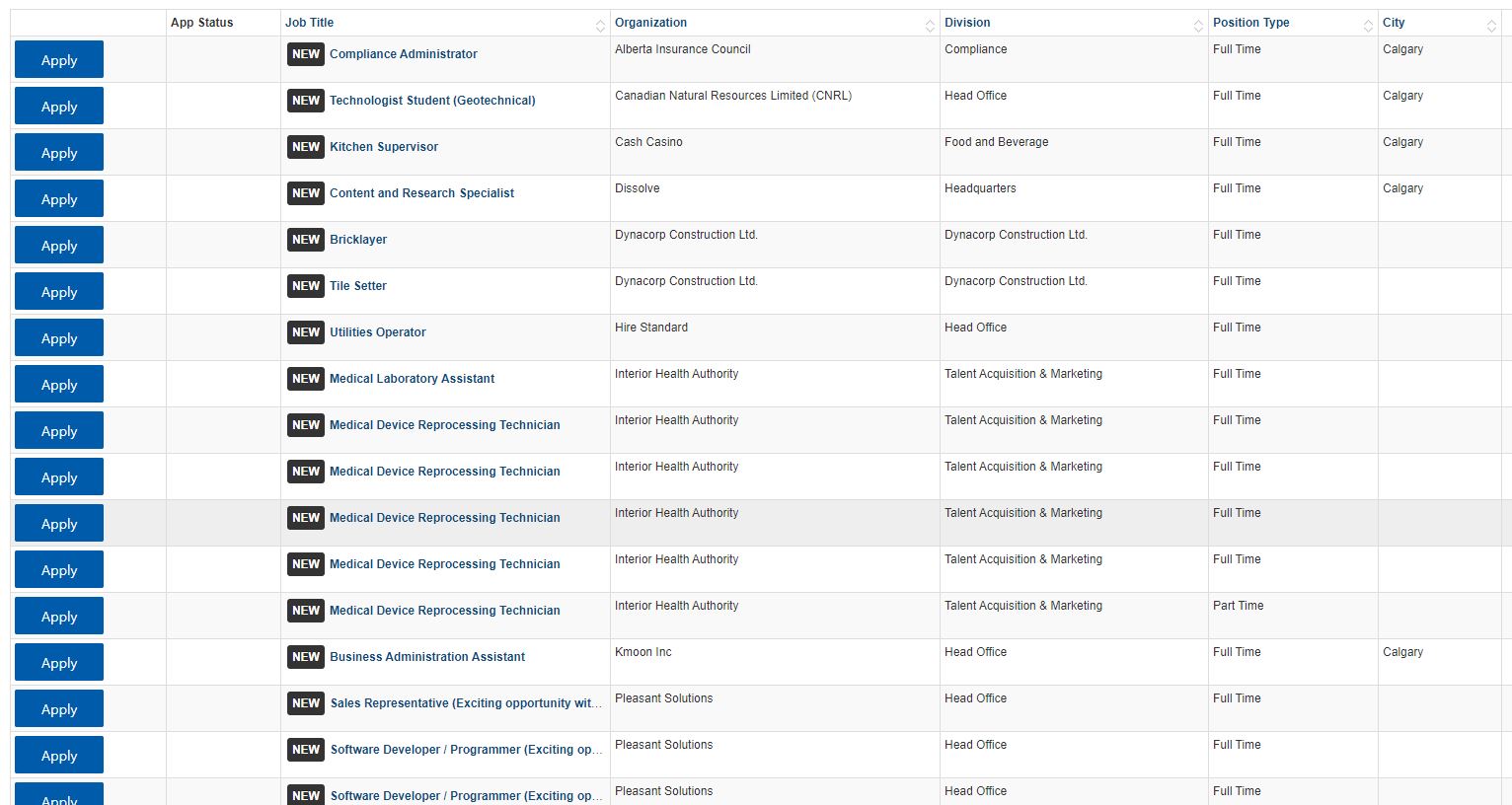Apply to Technologist Student (Geotechnical) job
1512x805 pixels.
(59, 107)
